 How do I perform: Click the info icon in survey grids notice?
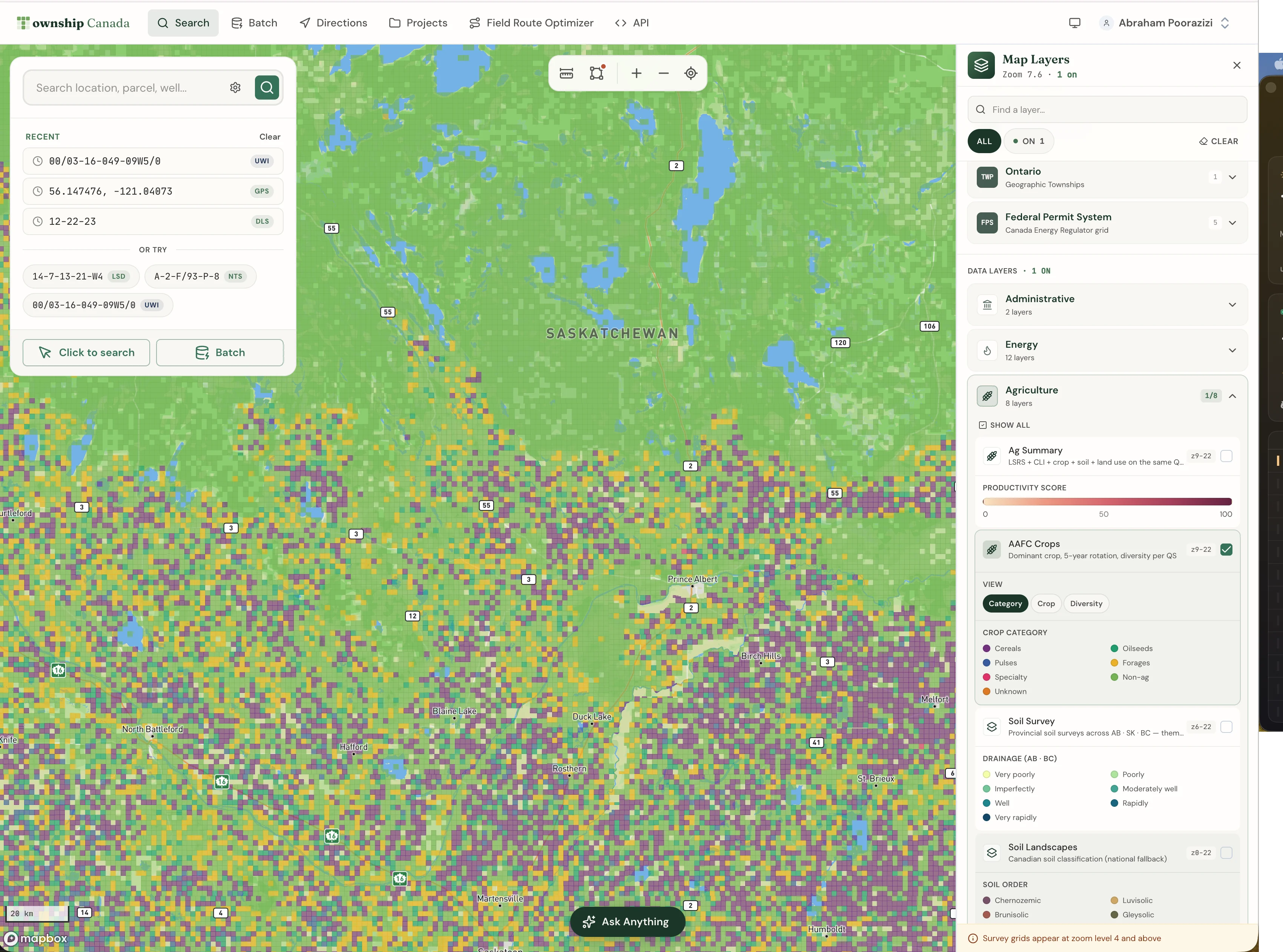click(973, 938)
